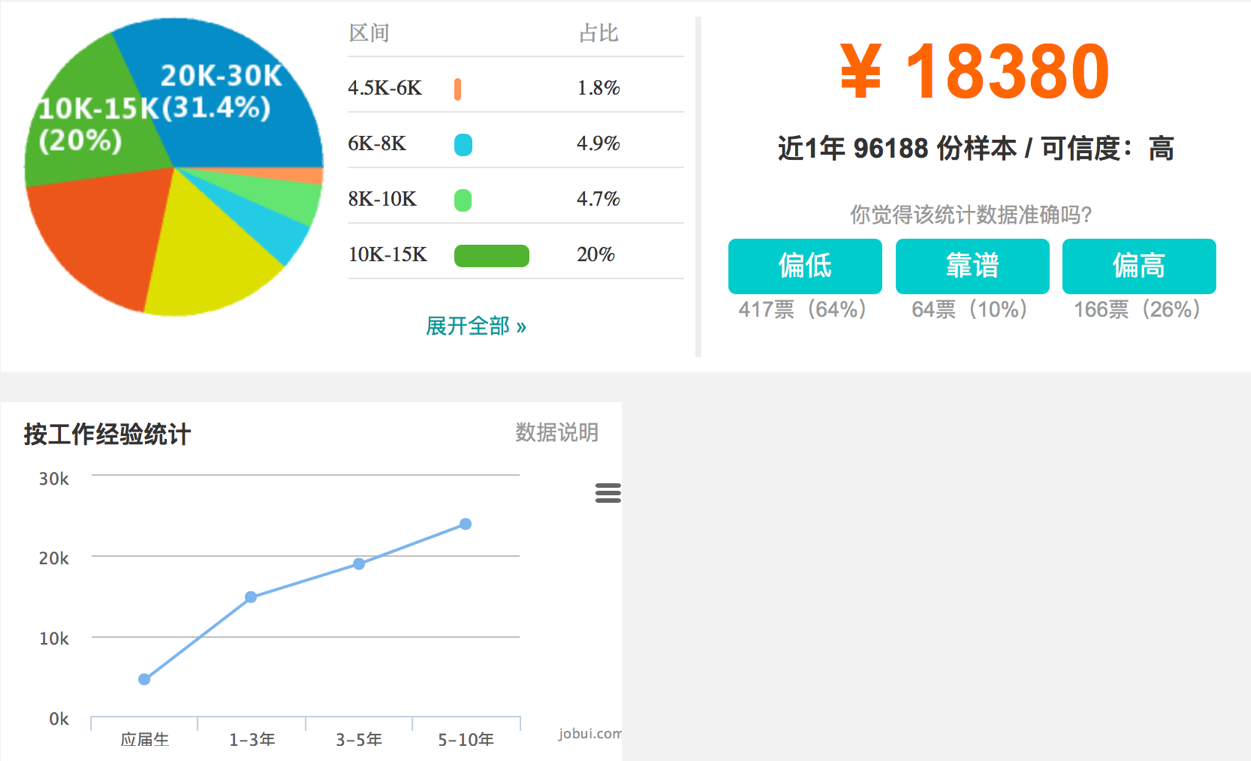Image resolution: width=1251 pixels, height=761 pixels.
Task: Click the cyan bar for 6K-8K
Action: coord(463,145)
